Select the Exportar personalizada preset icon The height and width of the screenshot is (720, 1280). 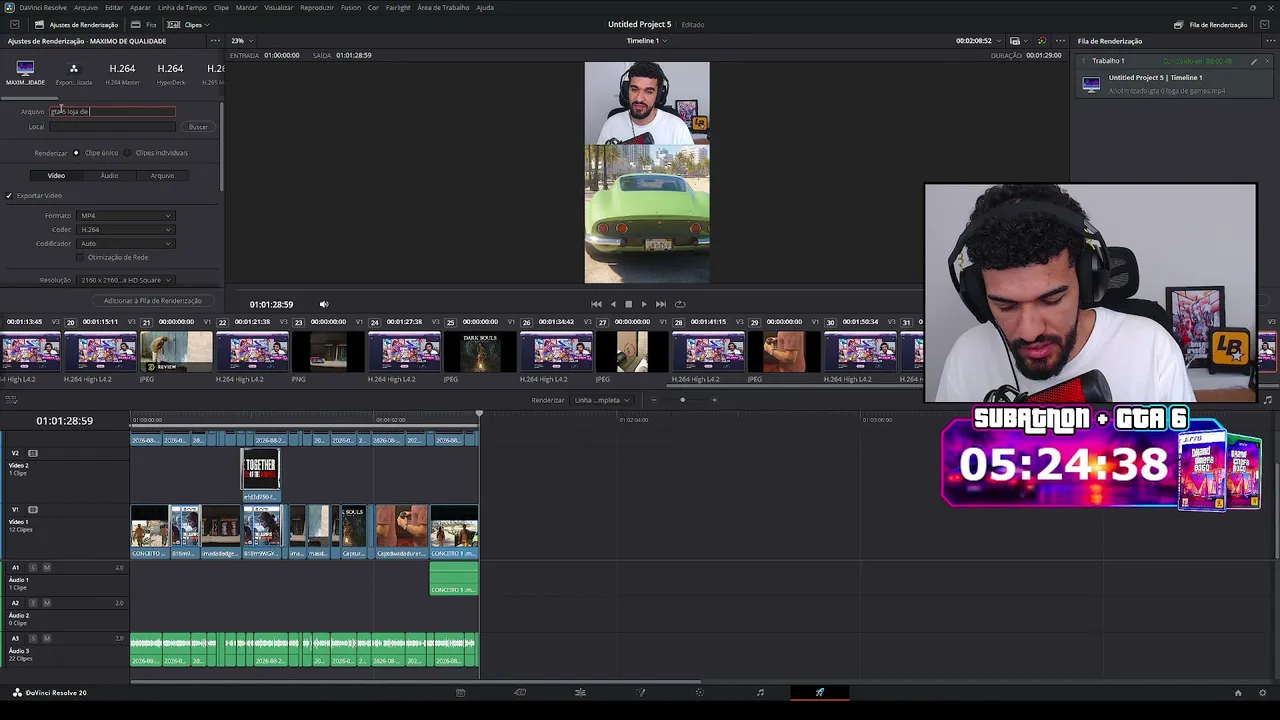73,68
